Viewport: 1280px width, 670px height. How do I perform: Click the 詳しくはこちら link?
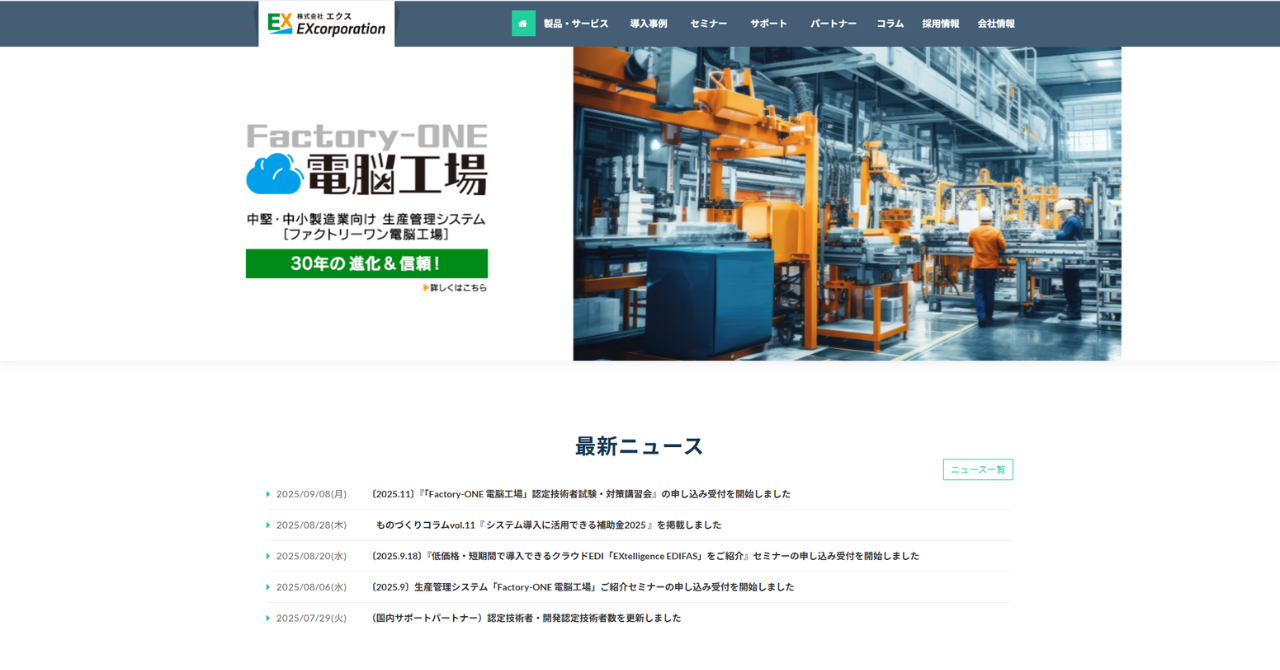point(455,288)
